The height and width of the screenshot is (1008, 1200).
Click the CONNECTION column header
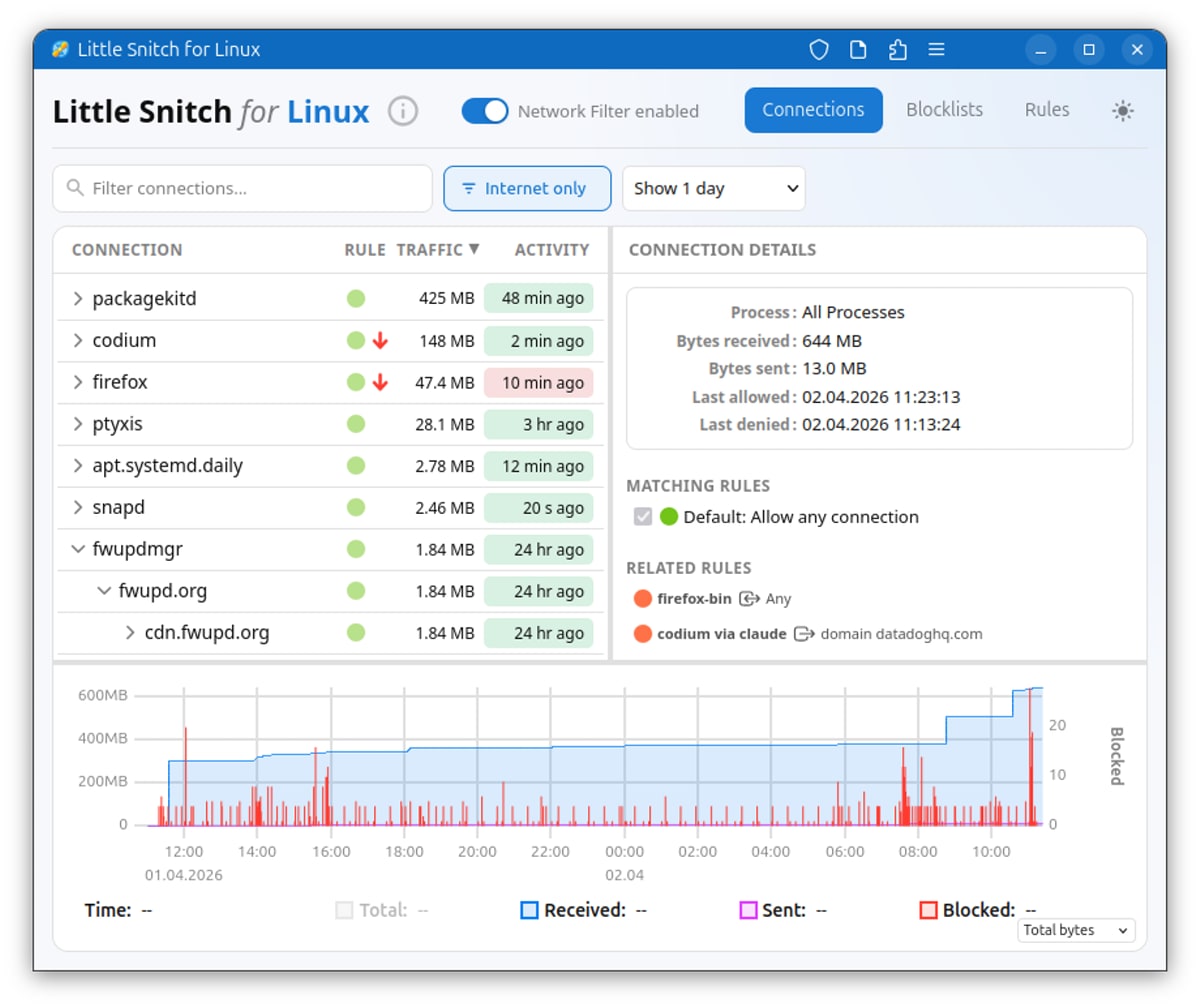127,250
